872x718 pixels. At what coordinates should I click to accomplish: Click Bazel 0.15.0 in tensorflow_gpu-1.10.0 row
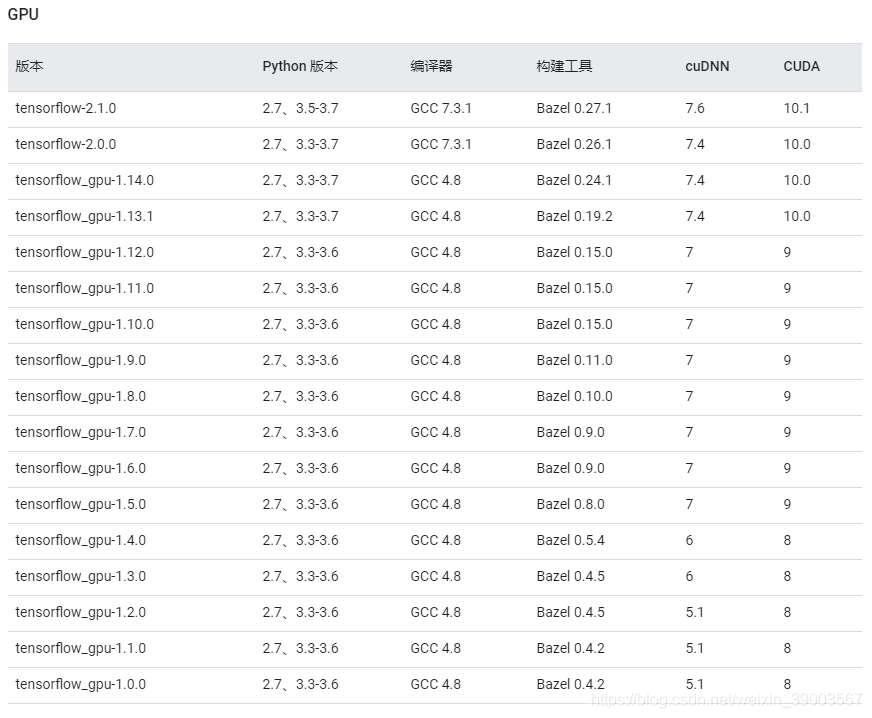coord(574,324)
